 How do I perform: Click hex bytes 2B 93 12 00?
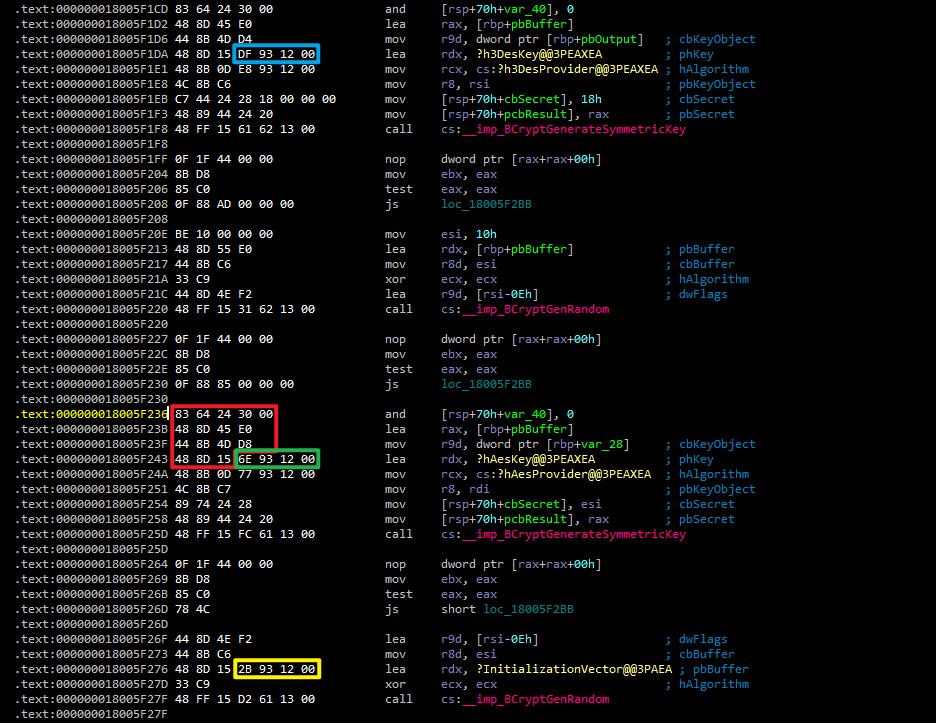pos(276,669)
